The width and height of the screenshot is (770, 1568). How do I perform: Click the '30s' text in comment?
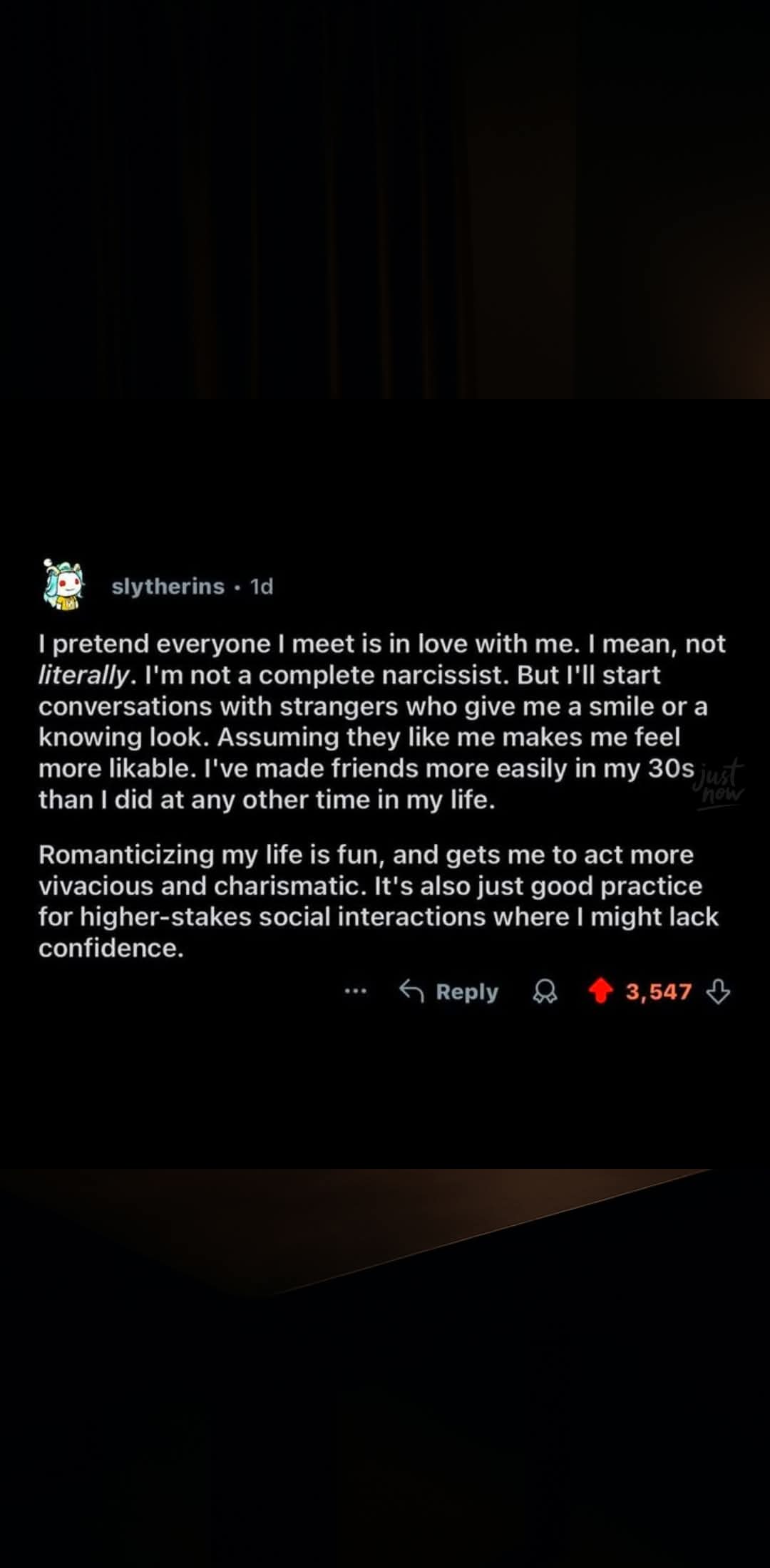click(671, 768)
